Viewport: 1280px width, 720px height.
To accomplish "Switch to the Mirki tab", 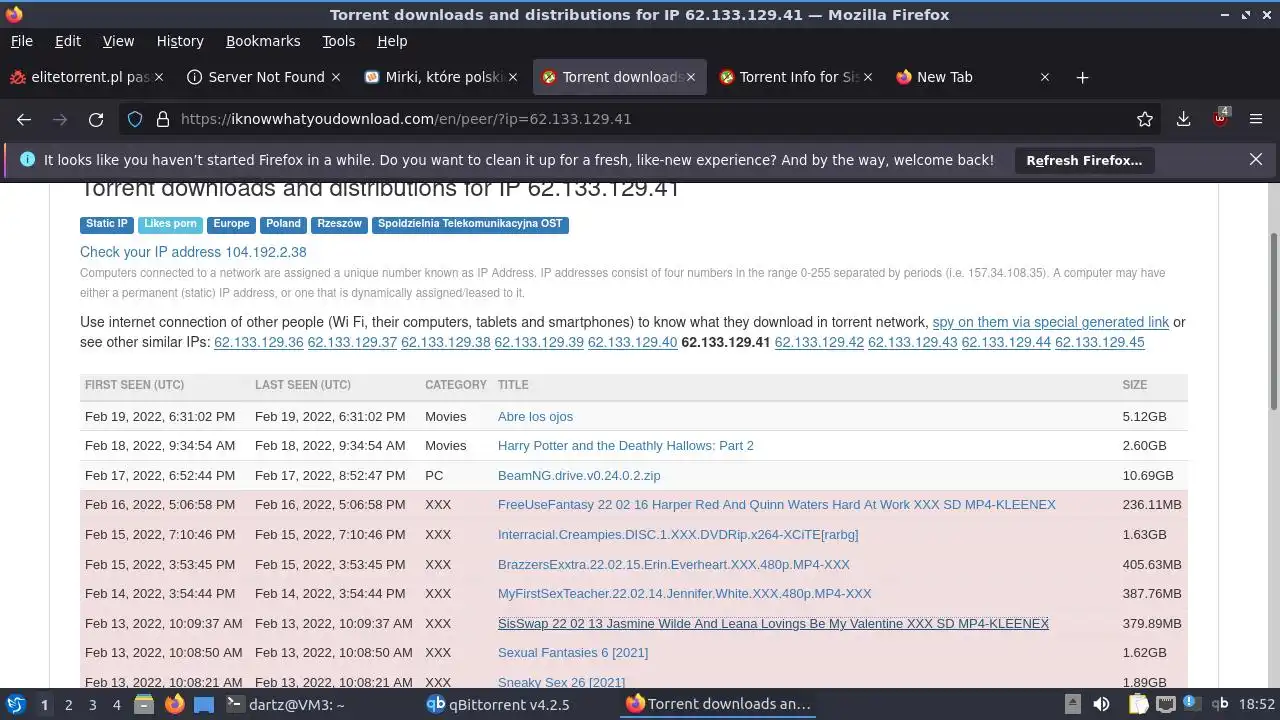I will point(442,77).
